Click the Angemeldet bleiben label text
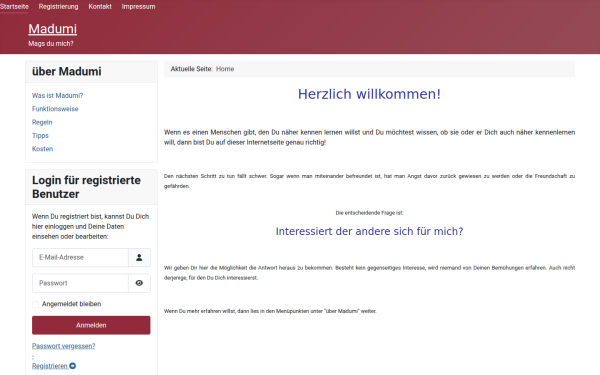The width and height of the screenshot is (600, 375). pyautogui.click(x=72, y=304)
